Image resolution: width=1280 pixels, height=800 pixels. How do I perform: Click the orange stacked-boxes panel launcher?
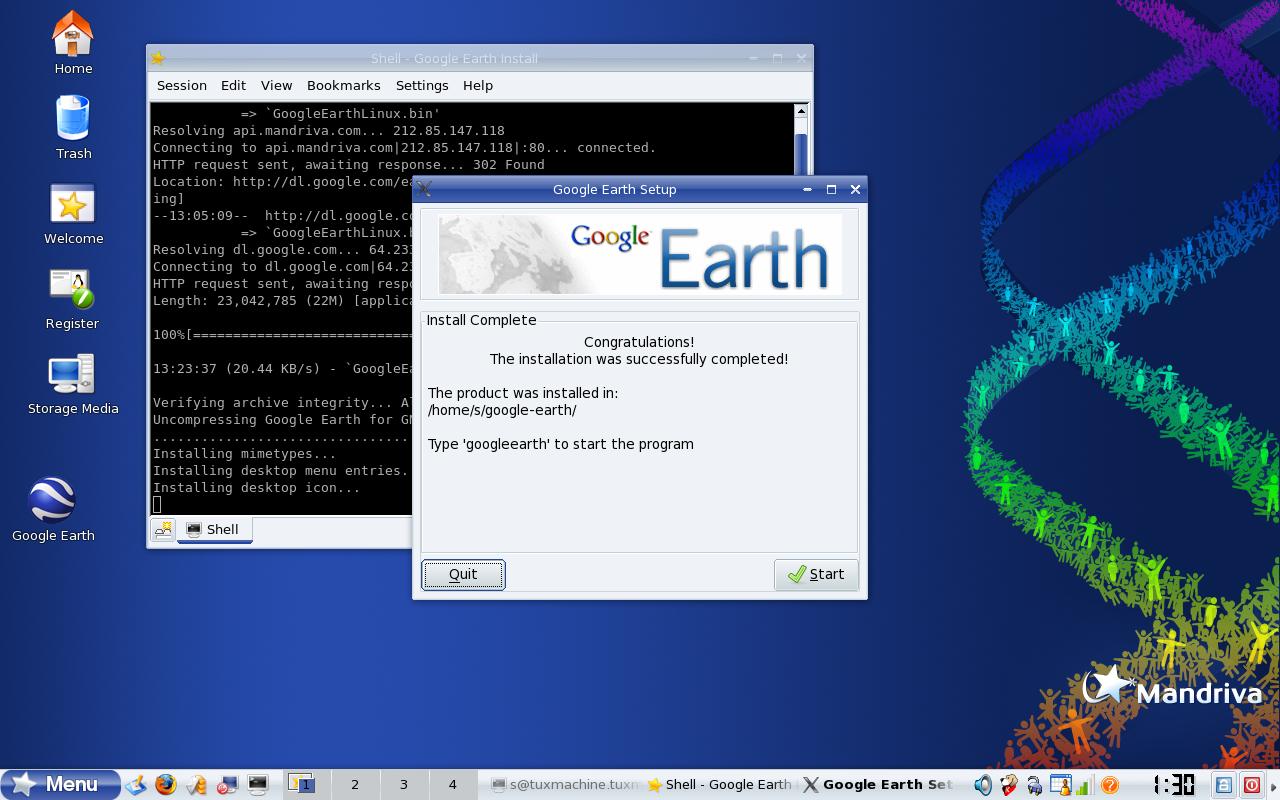coord(197,784)
